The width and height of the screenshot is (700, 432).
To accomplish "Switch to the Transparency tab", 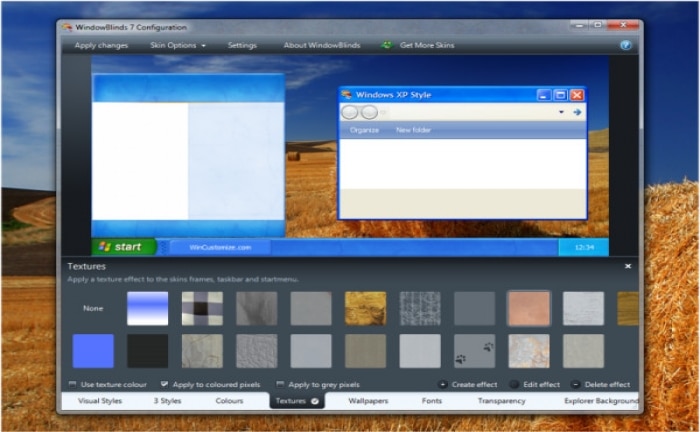I will (x=501, y=401).
